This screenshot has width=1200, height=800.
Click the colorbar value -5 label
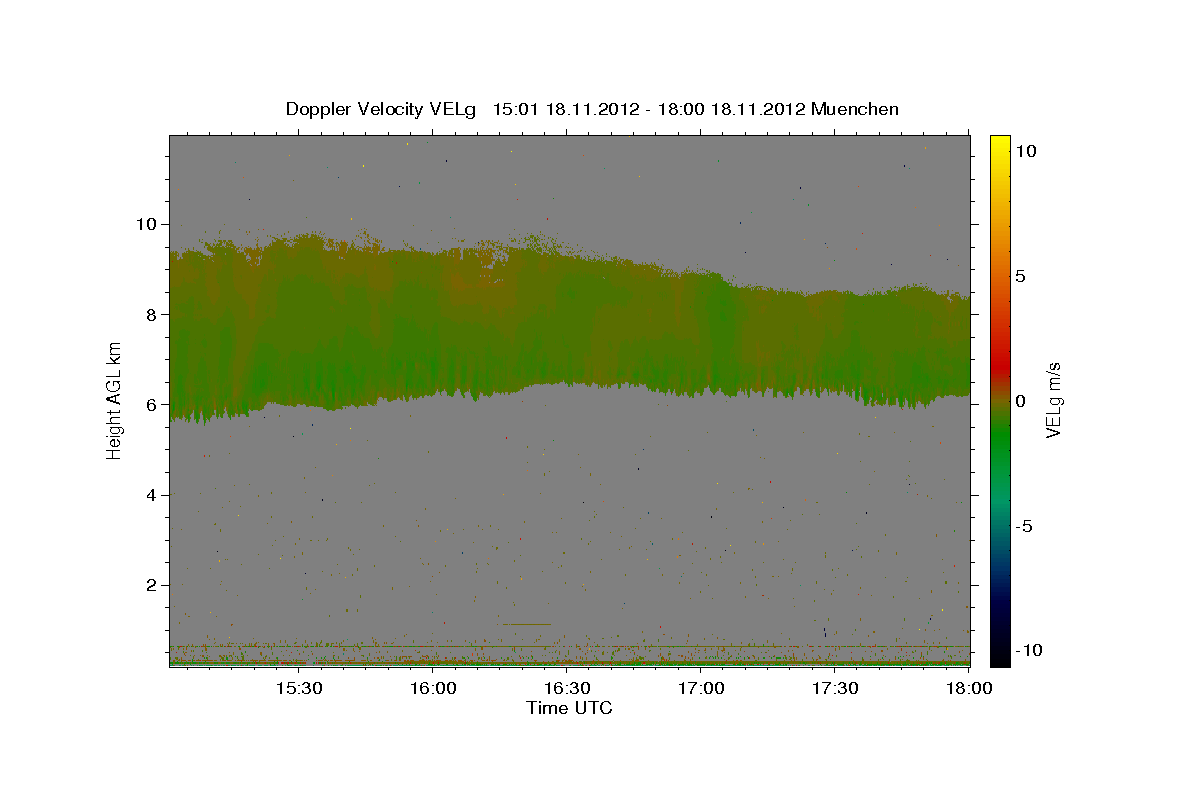point(1025,526)
